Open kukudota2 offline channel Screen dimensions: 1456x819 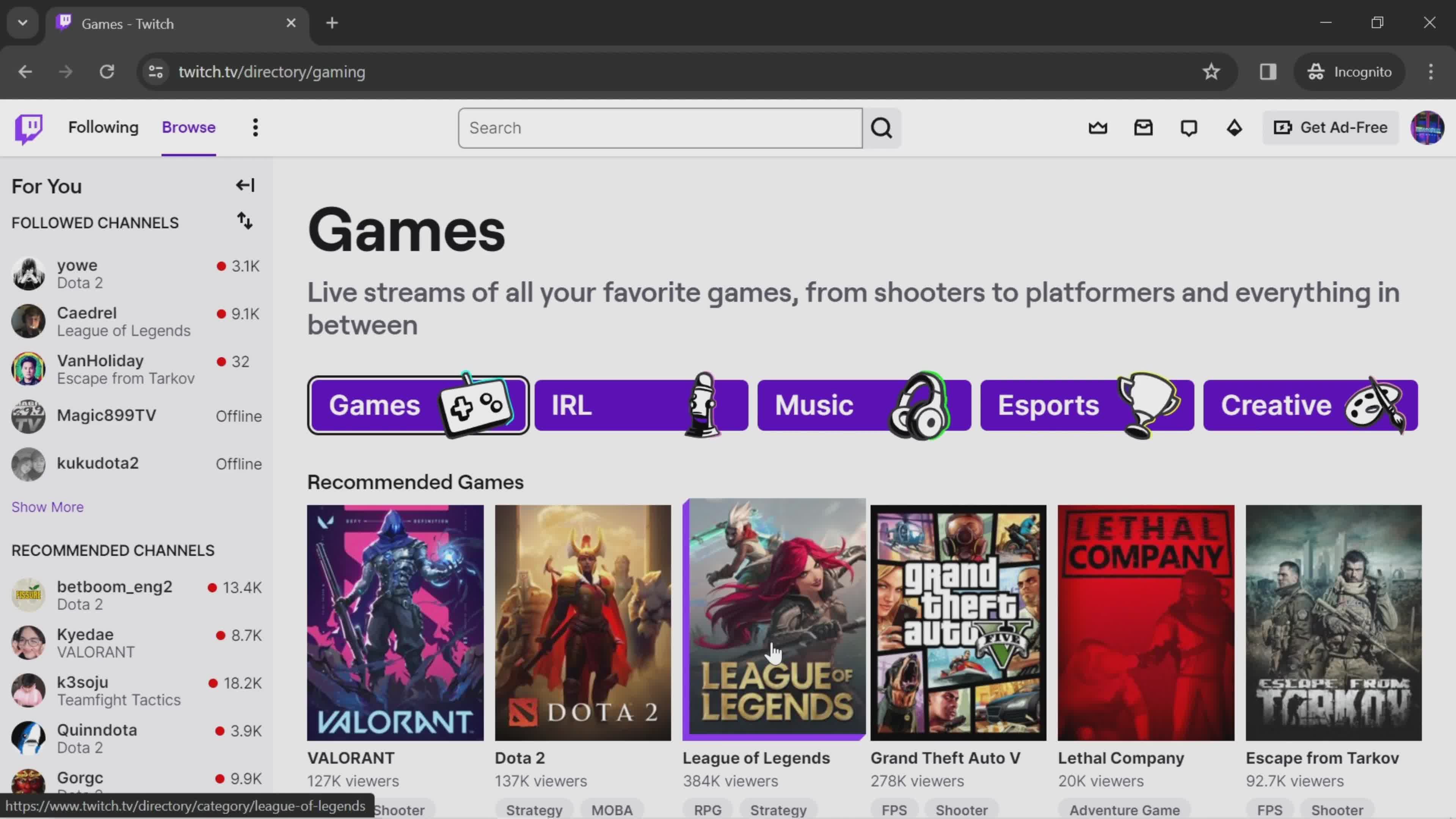coord(136,464)
